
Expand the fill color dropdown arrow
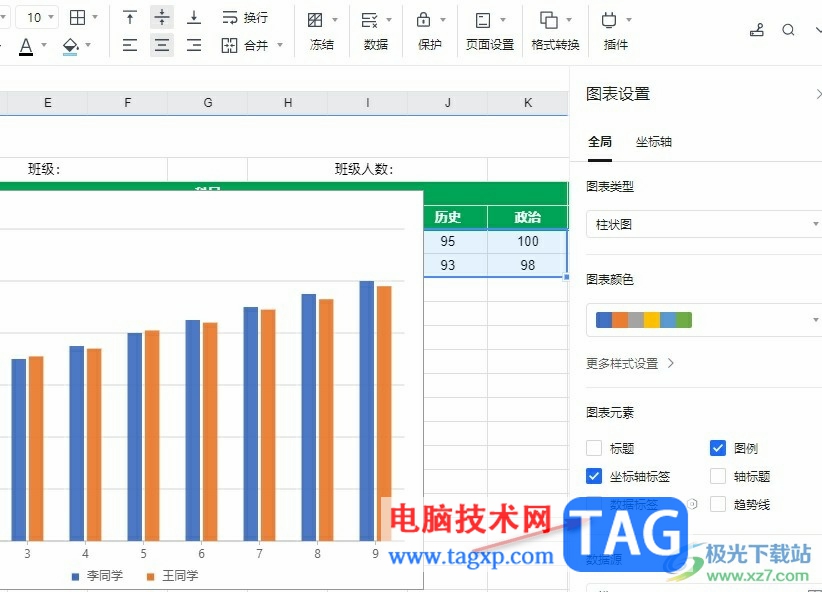[88, 45]
